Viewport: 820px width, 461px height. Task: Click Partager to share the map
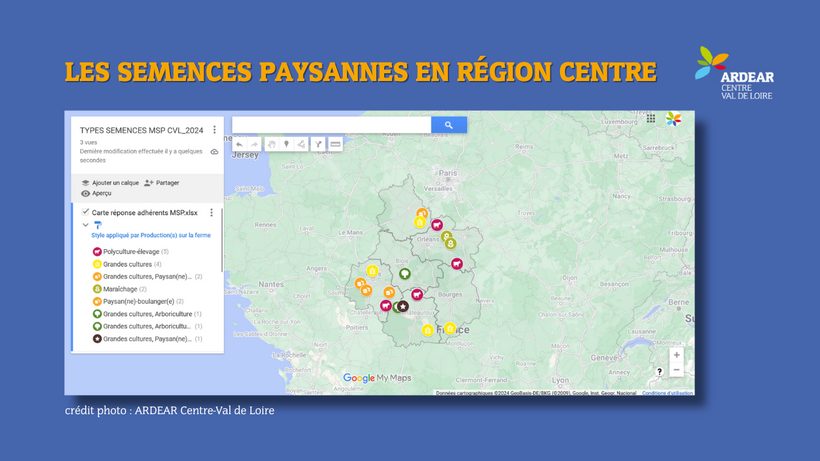point(162,183)
